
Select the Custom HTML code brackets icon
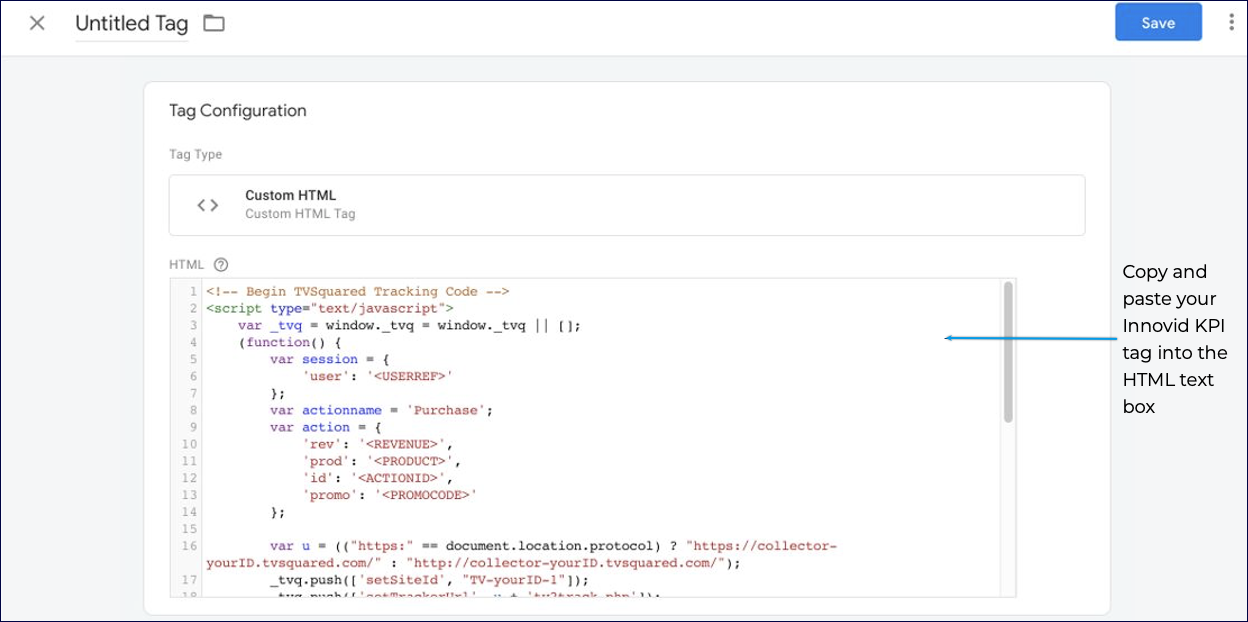click(x=207, y=204)
